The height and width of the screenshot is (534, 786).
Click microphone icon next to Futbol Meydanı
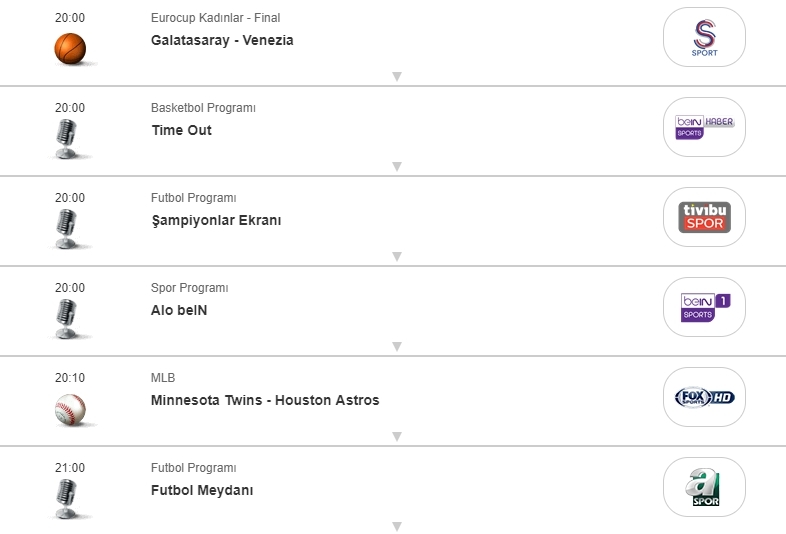(x=67, y=498)
